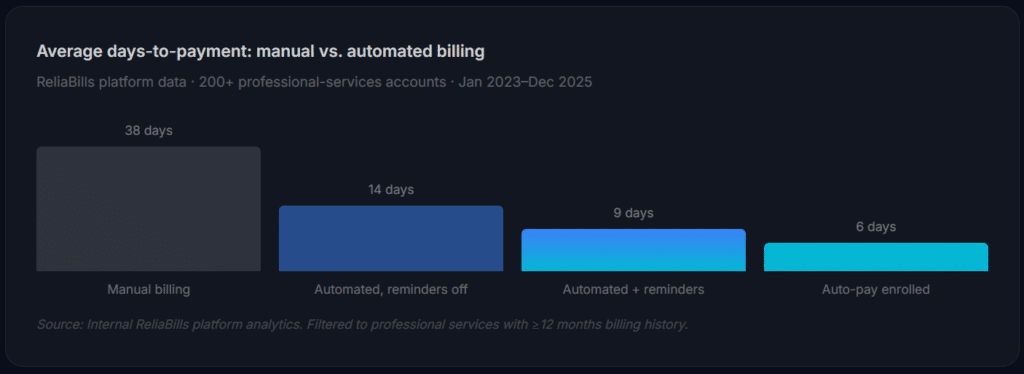
Task: Click the Automated + reminders axis label
Action: (633, 289)
